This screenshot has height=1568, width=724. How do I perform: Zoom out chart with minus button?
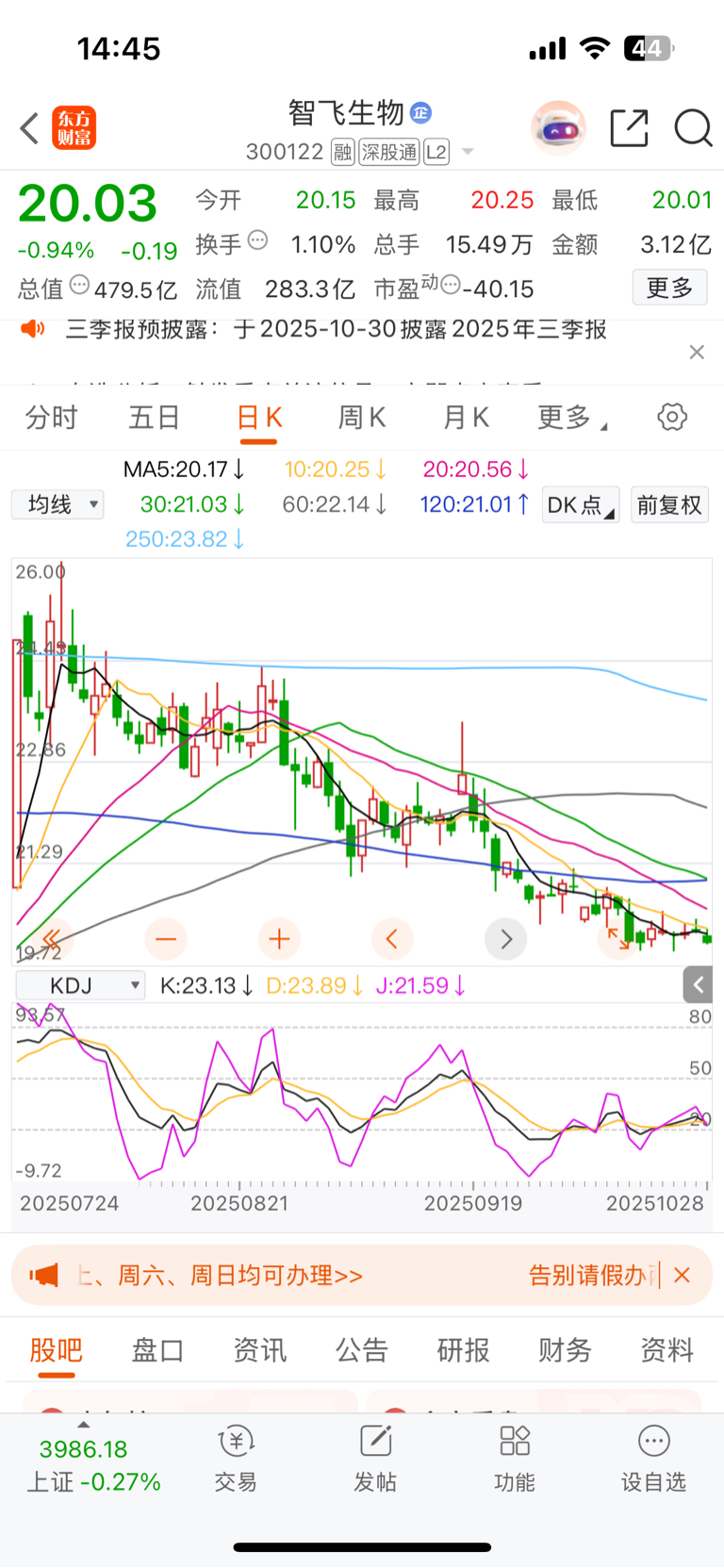point(166,939)
